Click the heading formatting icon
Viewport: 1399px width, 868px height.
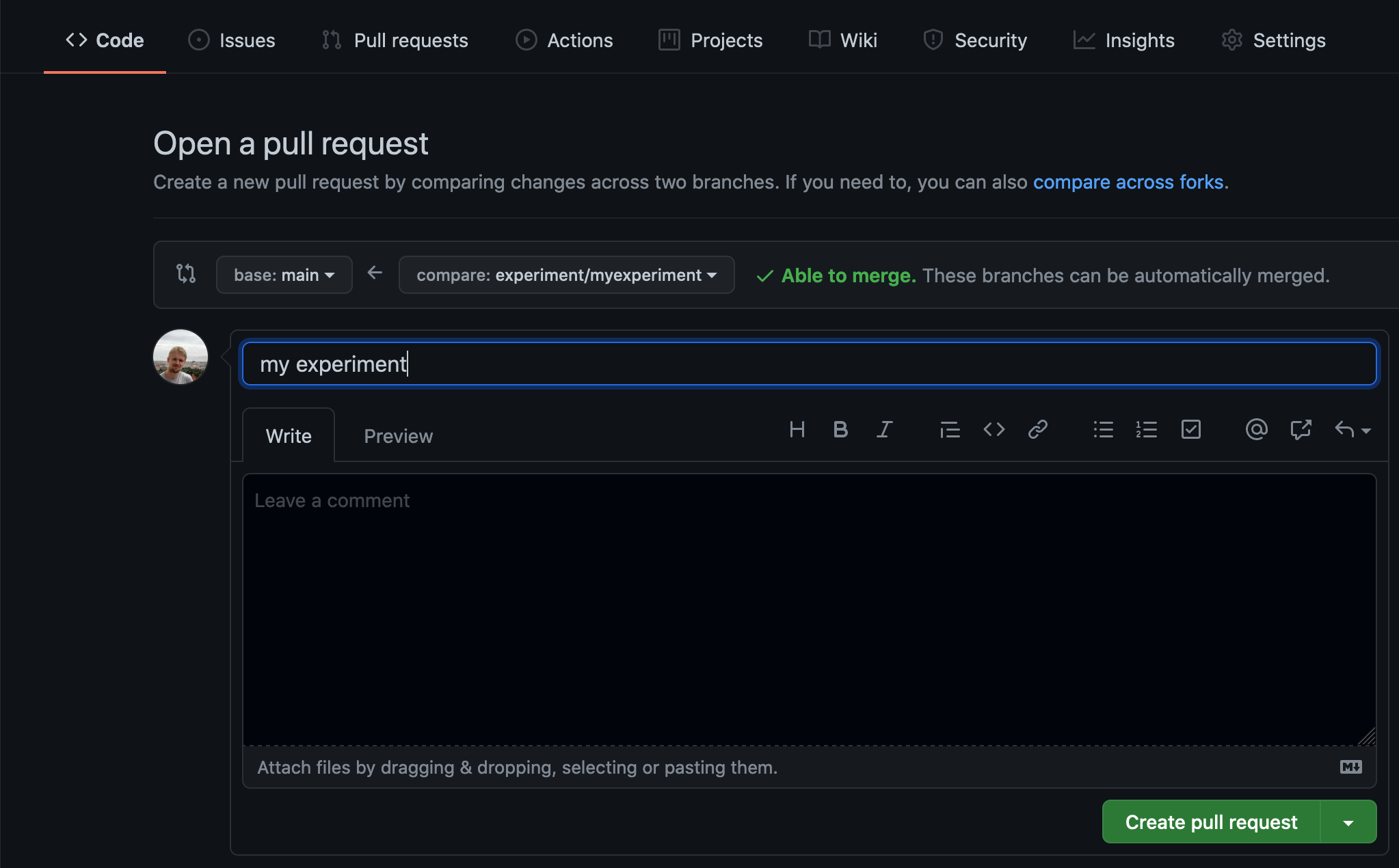(797, 430)
